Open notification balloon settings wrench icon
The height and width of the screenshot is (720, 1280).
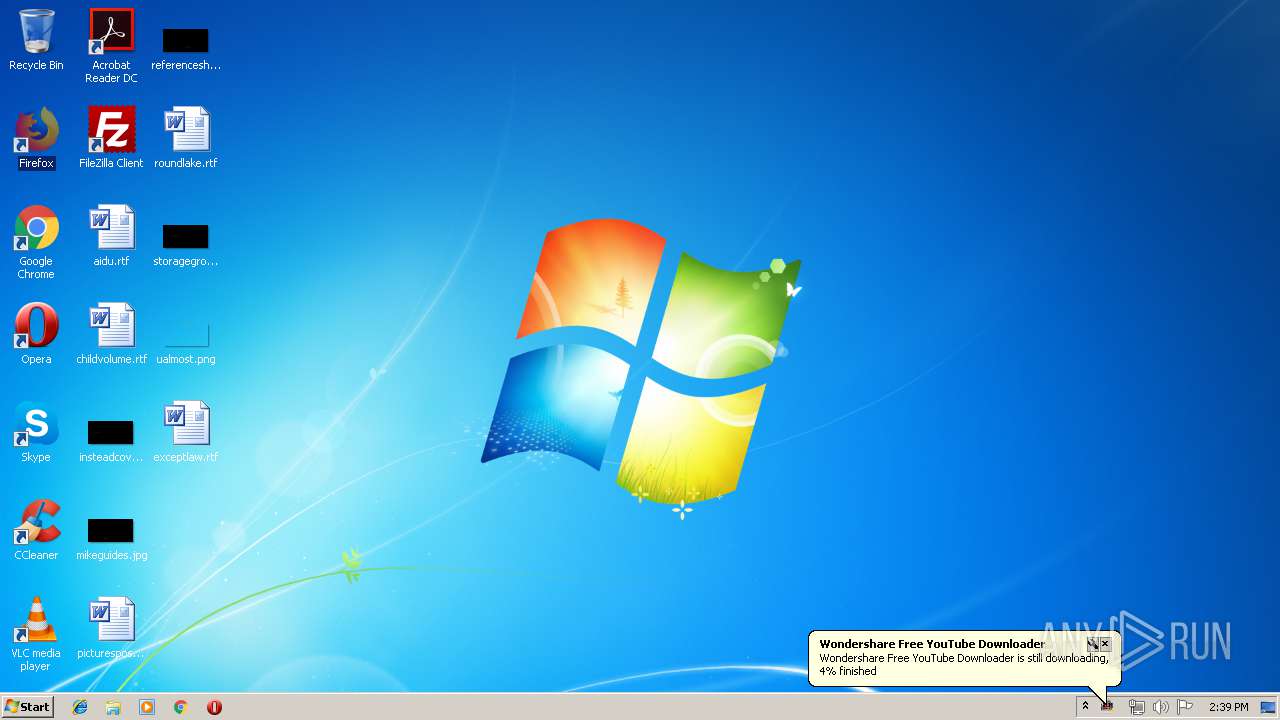click(x=1093, y=644)
